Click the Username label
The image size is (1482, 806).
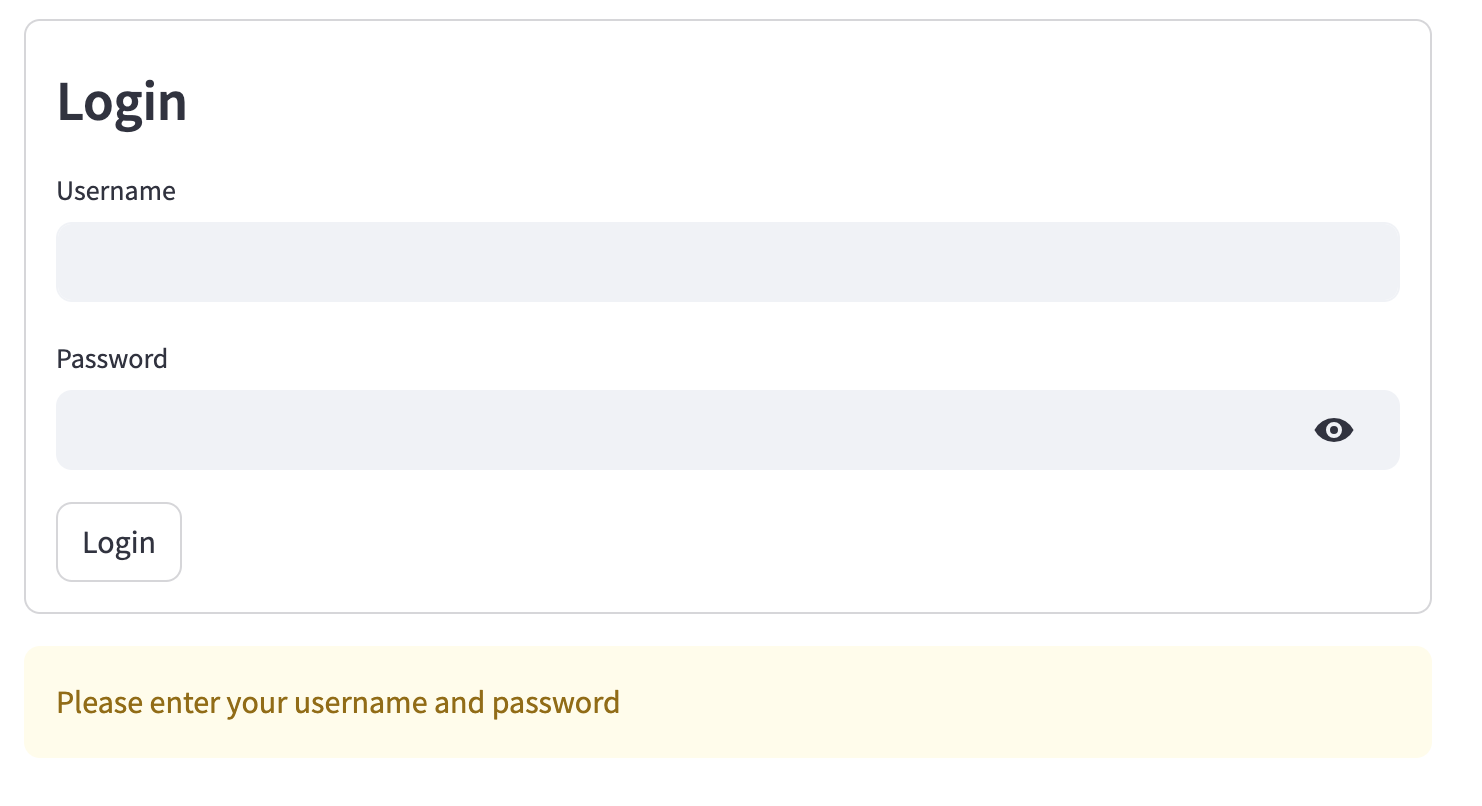pyautogui.click(x=116, y=191)
